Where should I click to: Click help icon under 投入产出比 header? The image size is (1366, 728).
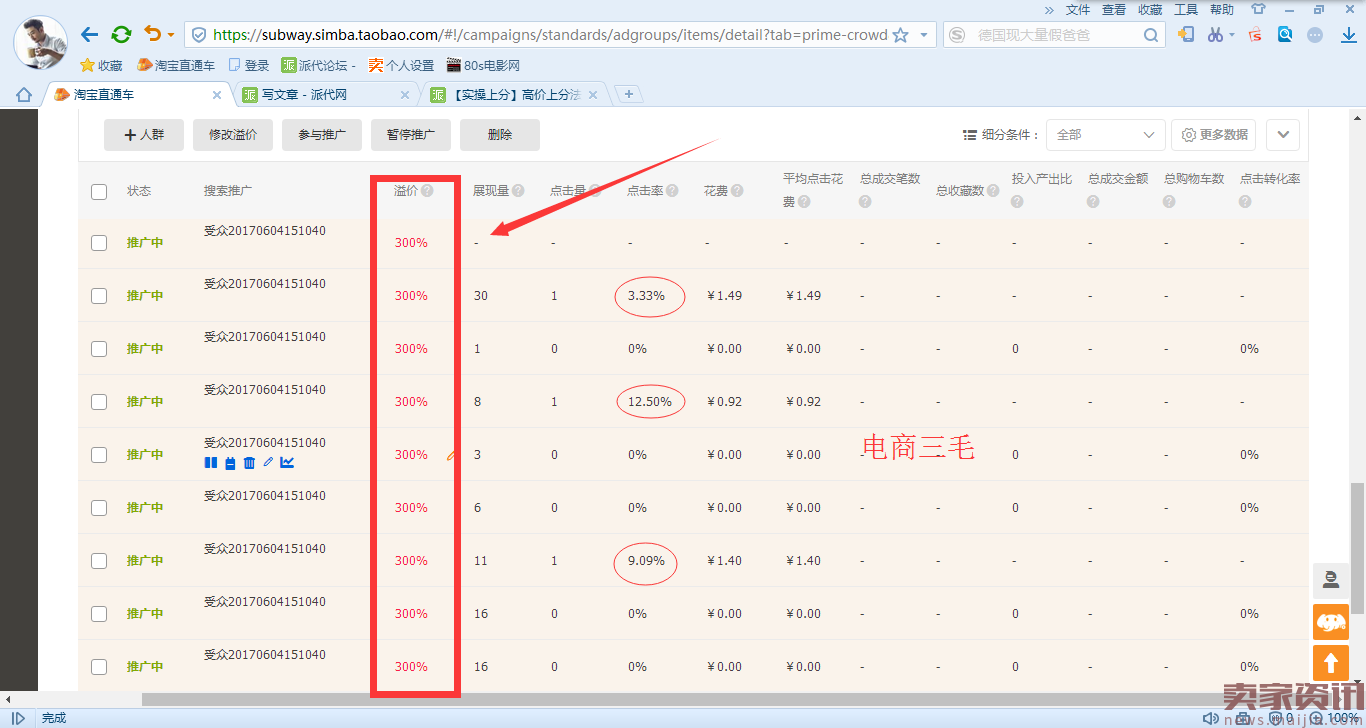coord(1017,201)
